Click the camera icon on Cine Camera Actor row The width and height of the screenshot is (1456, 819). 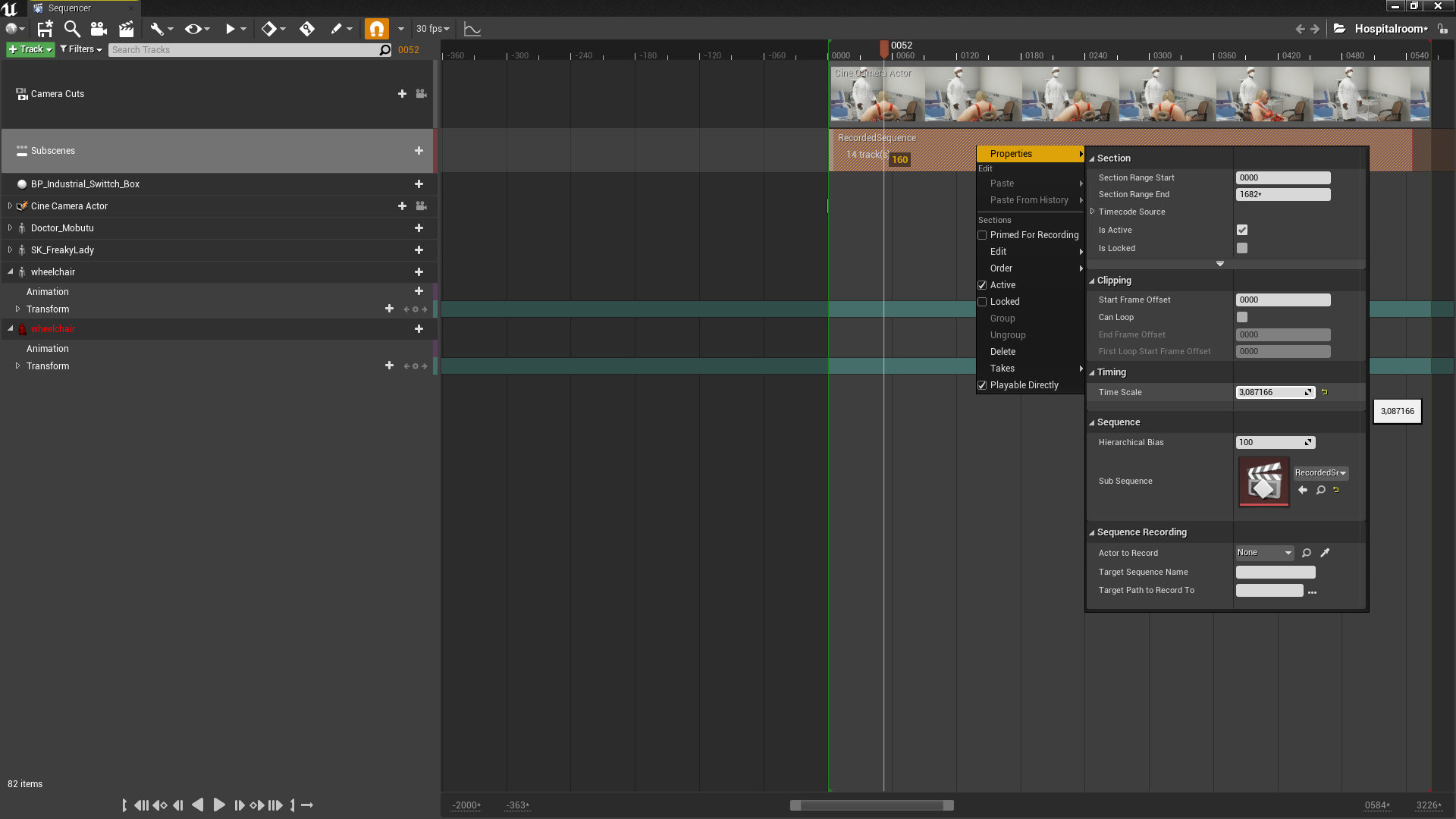pos(422,206)
